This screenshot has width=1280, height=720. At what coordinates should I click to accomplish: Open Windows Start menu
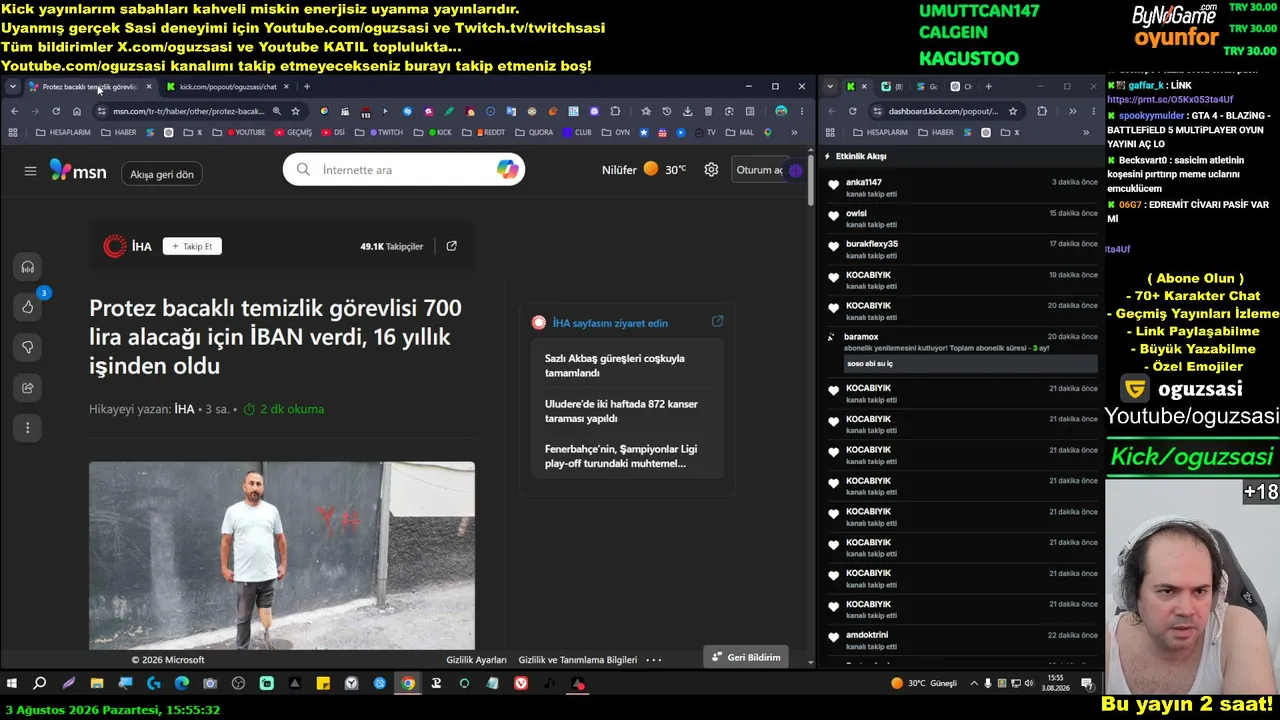click(x=12, y=684)
